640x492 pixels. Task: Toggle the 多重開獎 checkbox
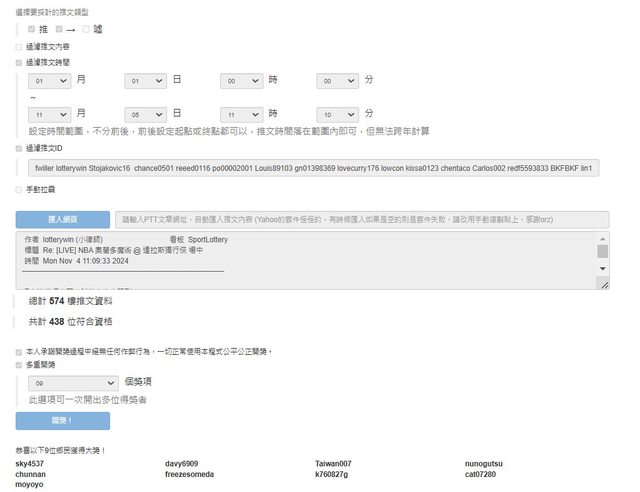tap(19, 365)
